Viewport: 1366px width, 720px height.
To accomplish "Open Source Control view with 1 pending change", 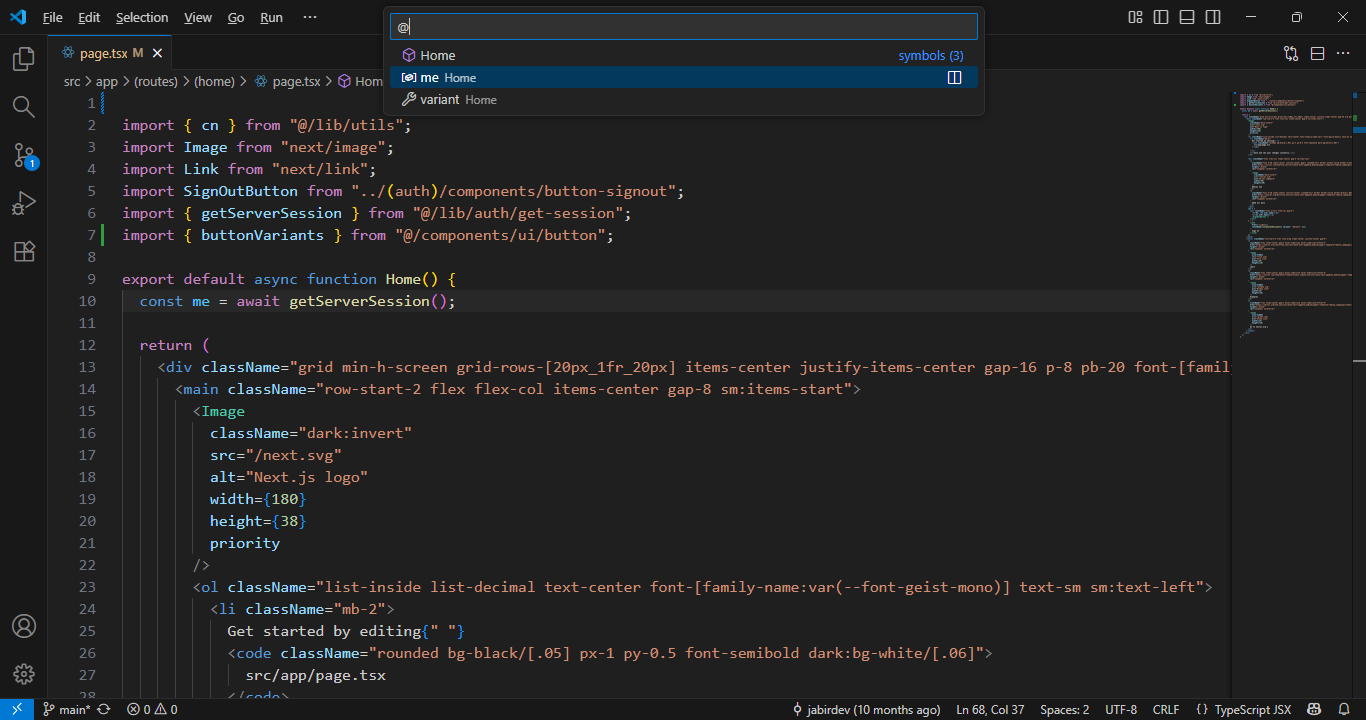I will click(24, 155).
